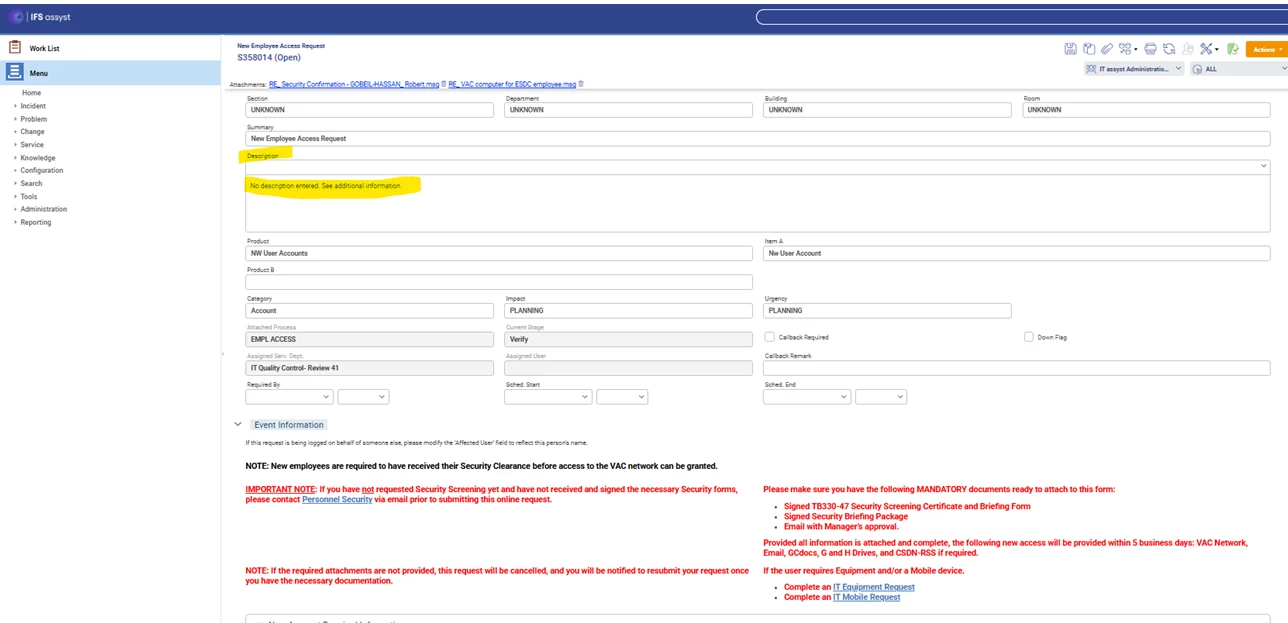Click the Urgency field showing PLANNING
Image resolution: width=1288 pixels, height=623 pixels.
pos(887,311)
